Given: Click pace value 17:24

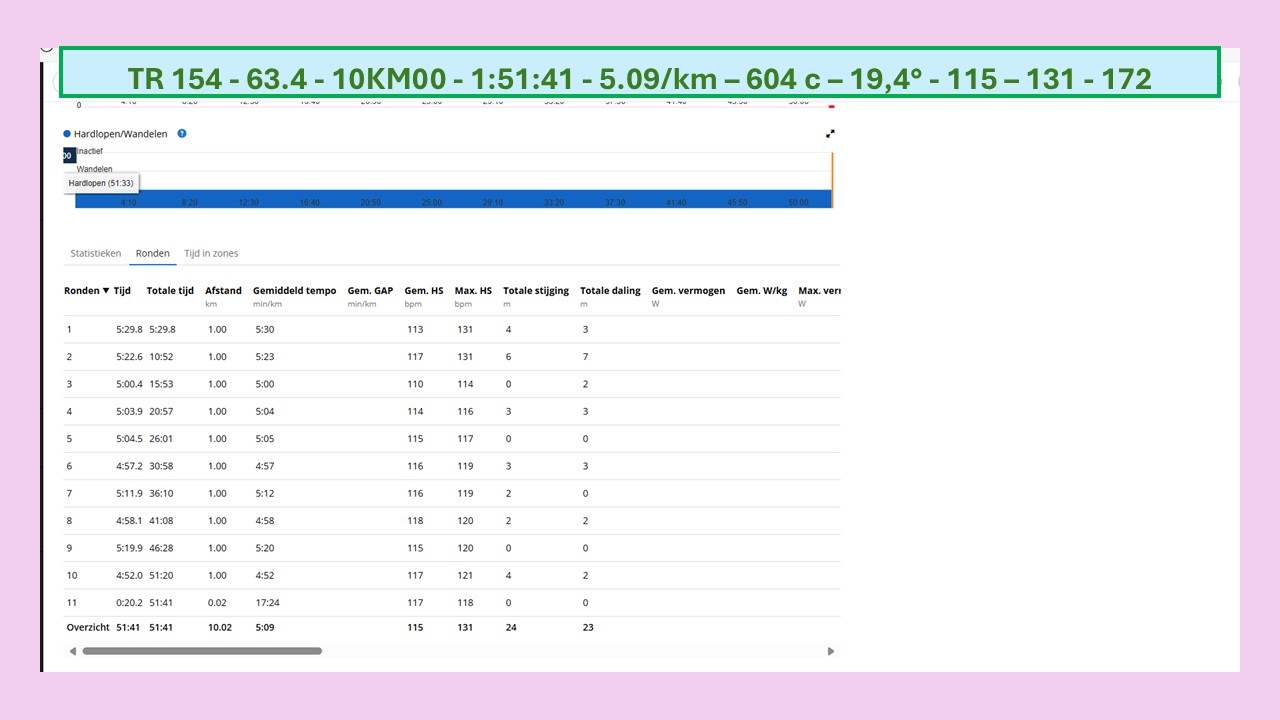Looking at the screenshot, I should click(x=267, y=603).
